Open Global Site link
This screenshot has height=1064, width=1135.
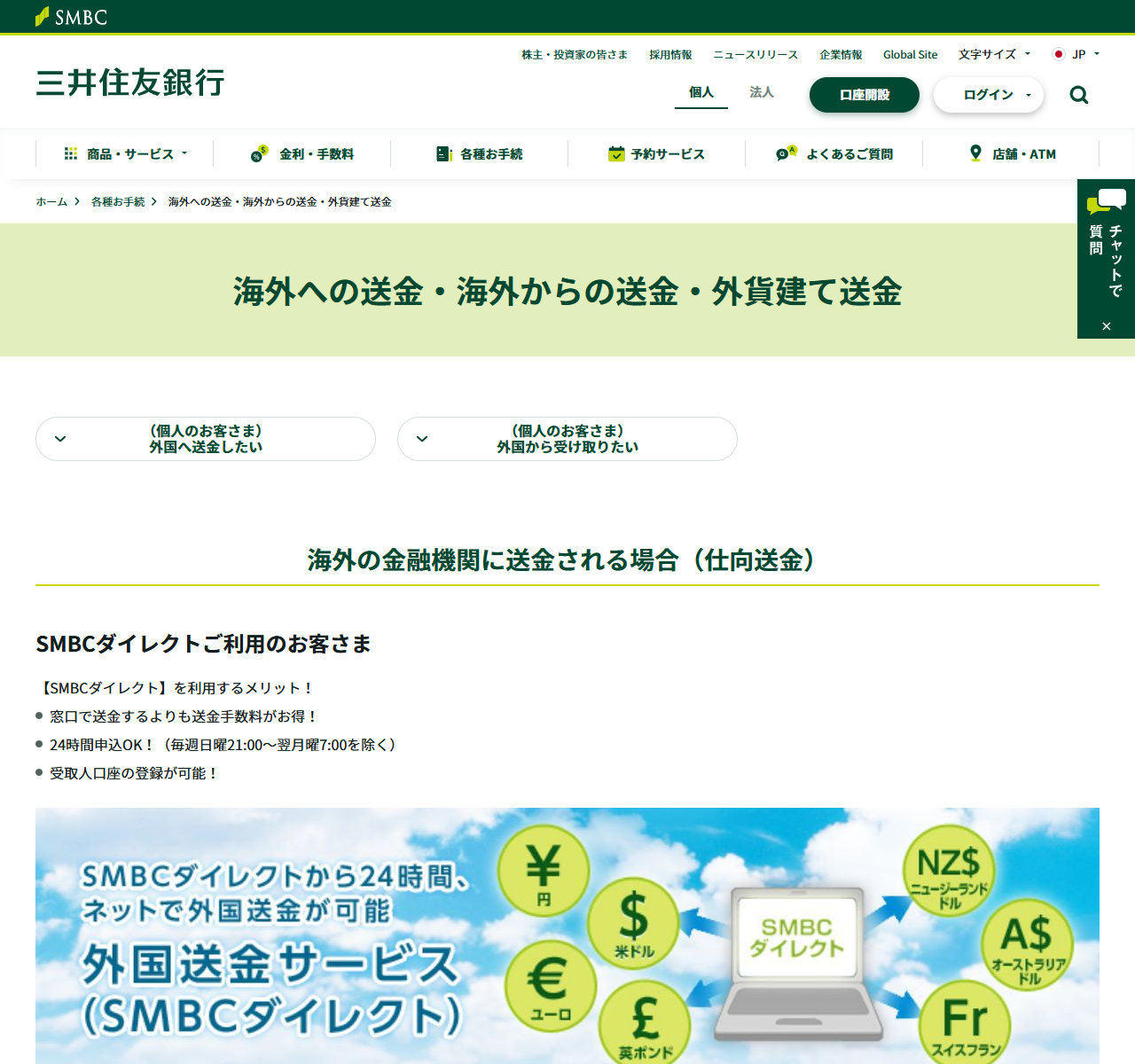pos(910,54)
